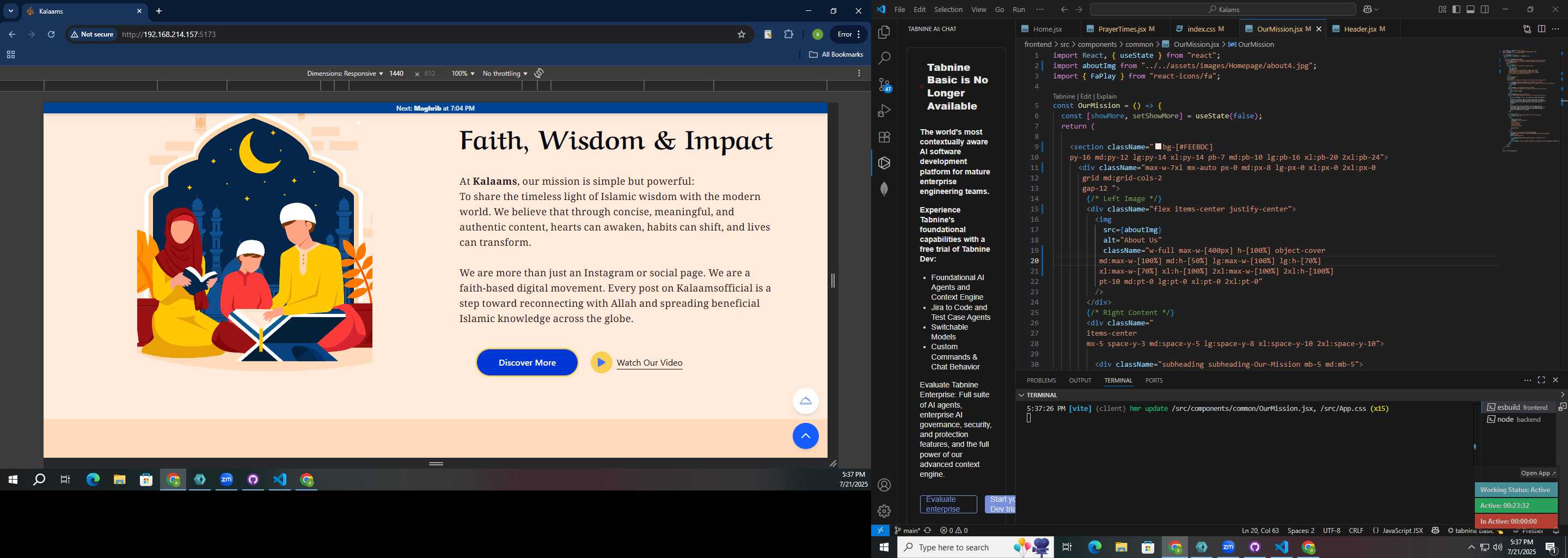Click the VS Code Kalams command search box

[1222, 9]
